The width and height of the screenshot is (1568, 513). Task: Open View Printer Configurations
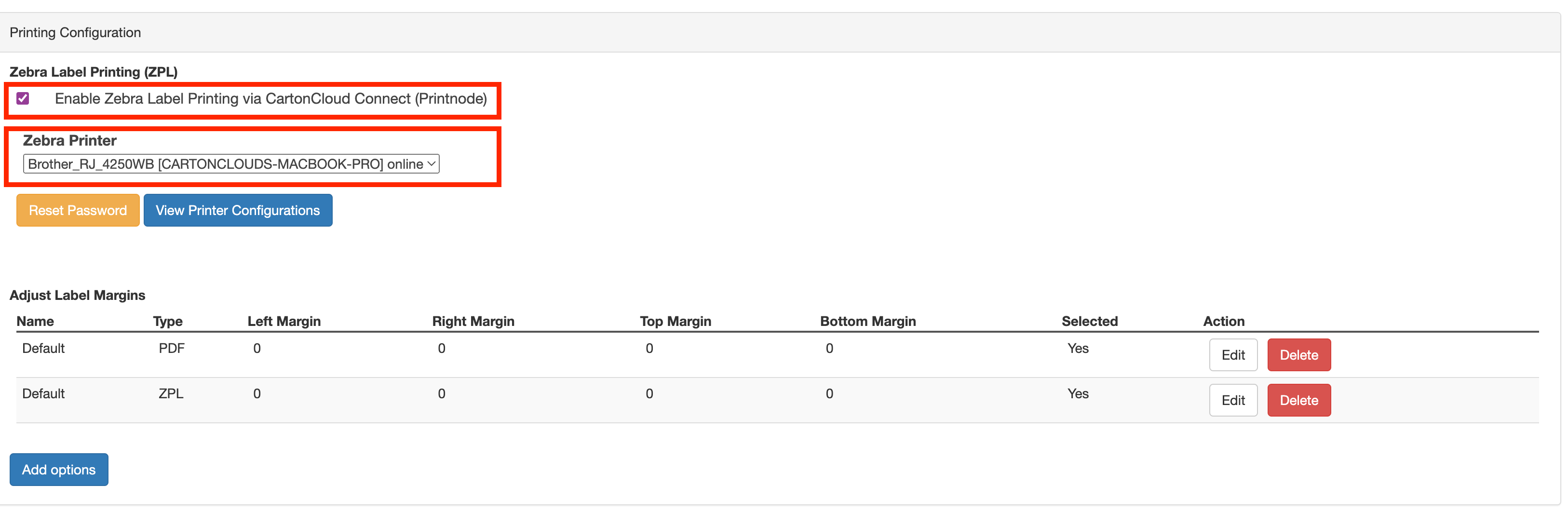237,210
